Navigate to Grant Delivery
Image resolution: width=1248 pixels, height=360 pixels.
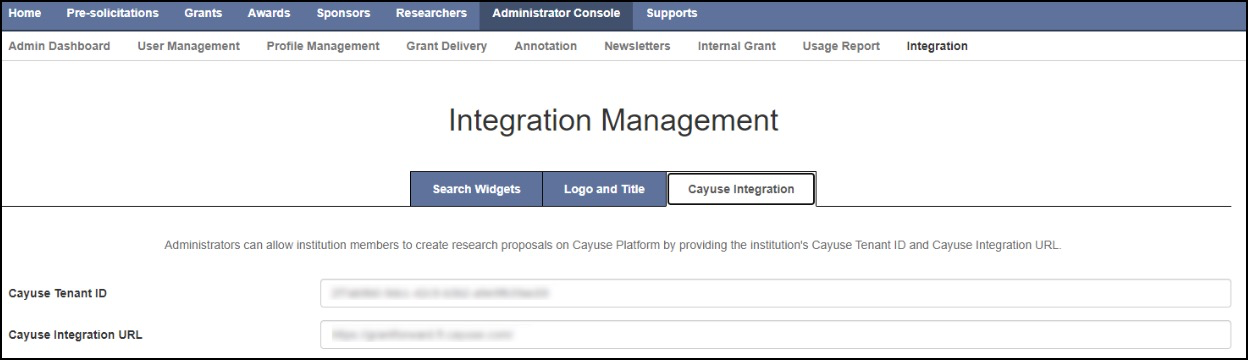point(446,46)
